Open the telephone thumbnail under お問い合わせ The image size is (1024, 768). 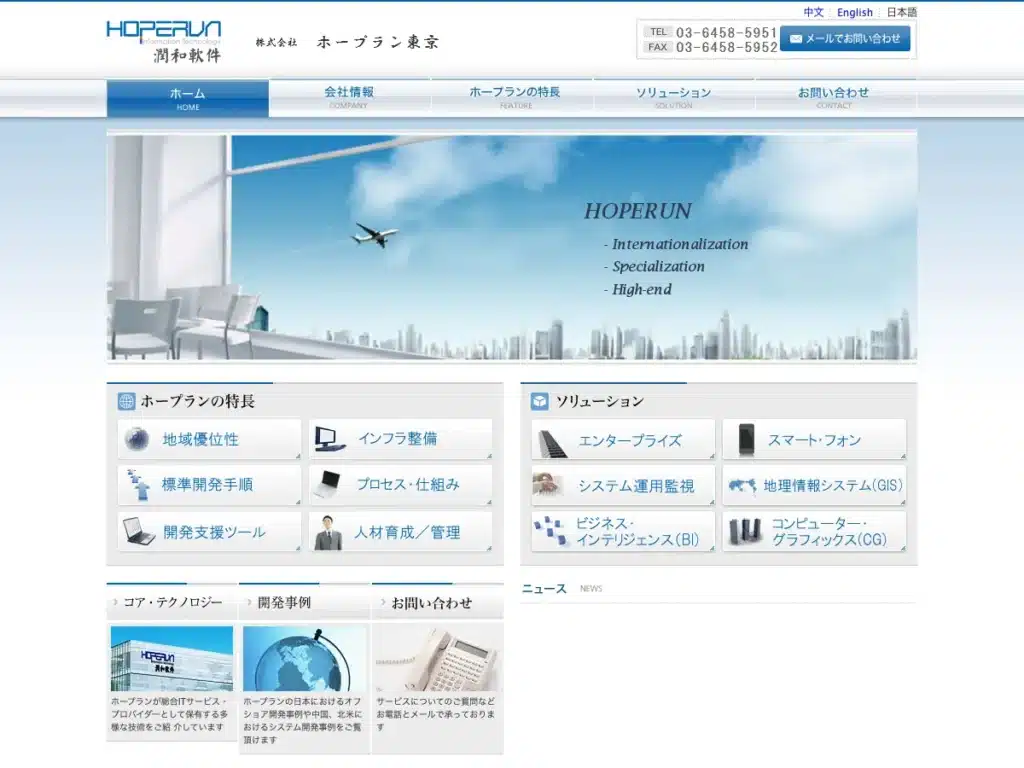[437, 658]
